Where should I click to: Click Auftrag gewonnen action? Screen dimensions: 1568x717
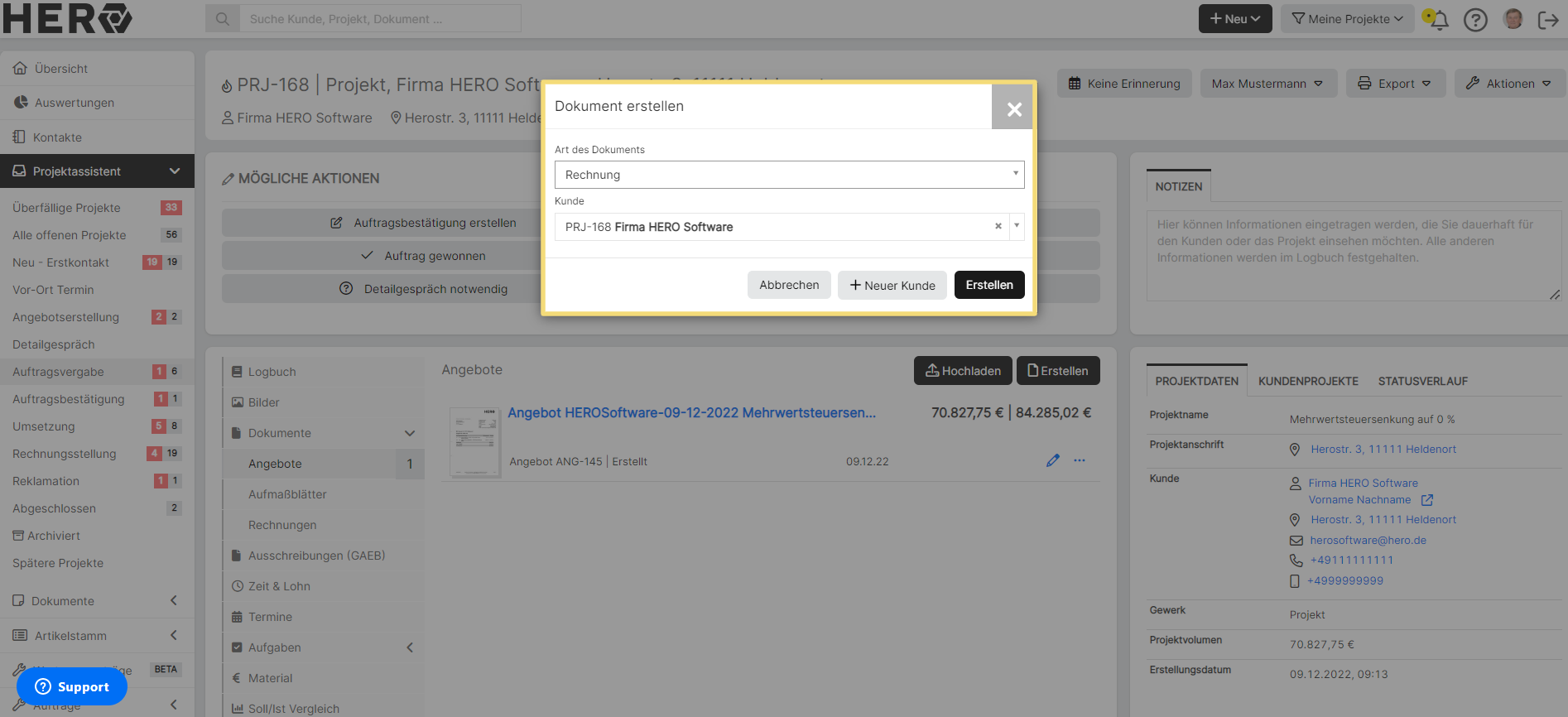[x=423, y=256]
